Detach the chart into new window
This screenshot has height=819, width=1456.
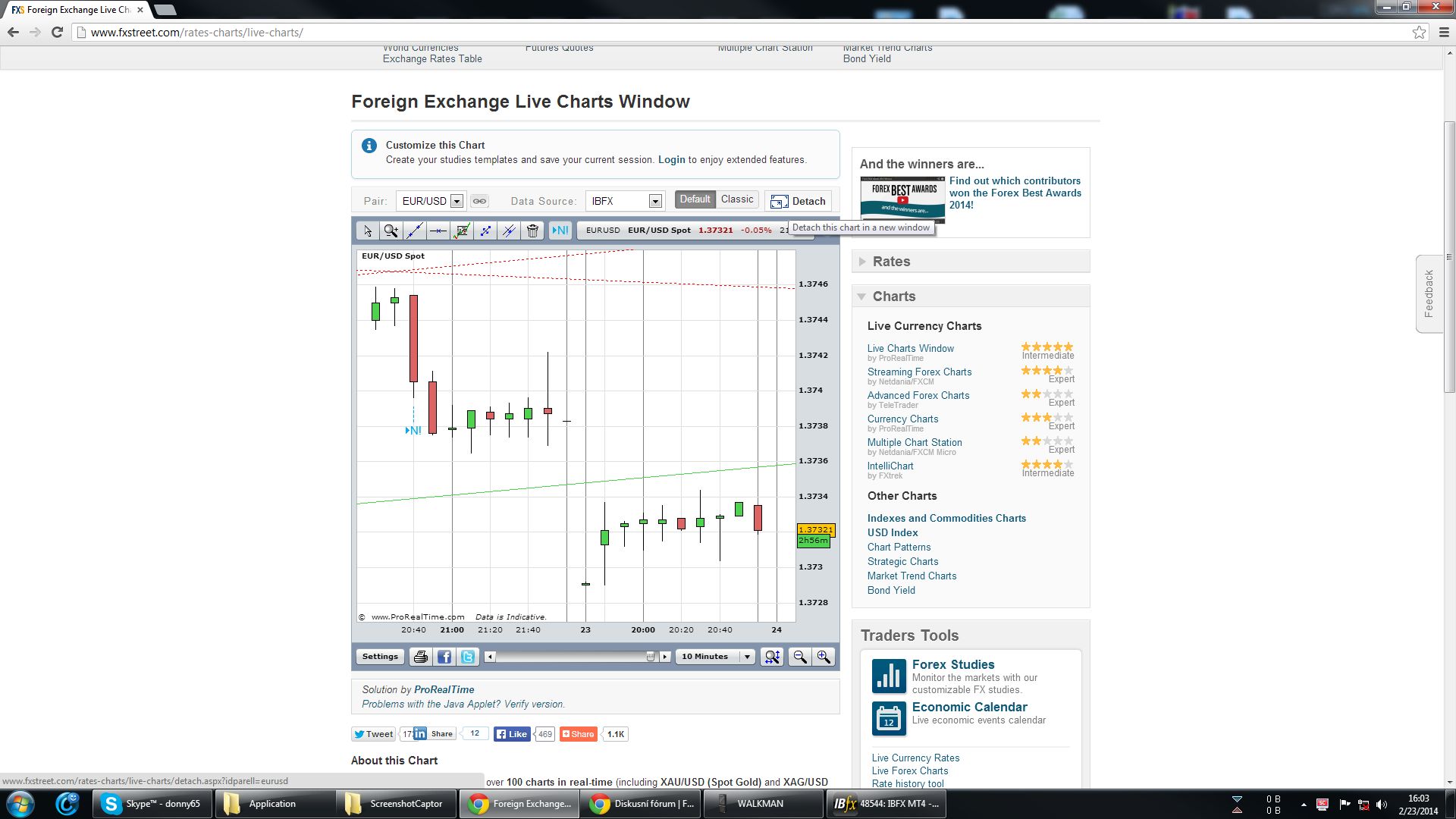click(x=798, y=201)
